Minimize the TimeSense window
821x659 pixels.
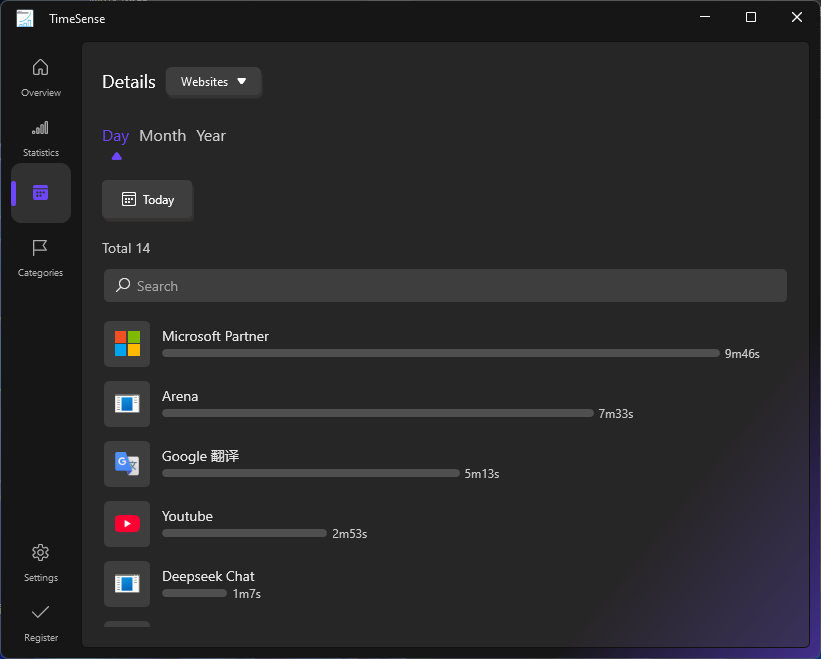tap(705, 17)
